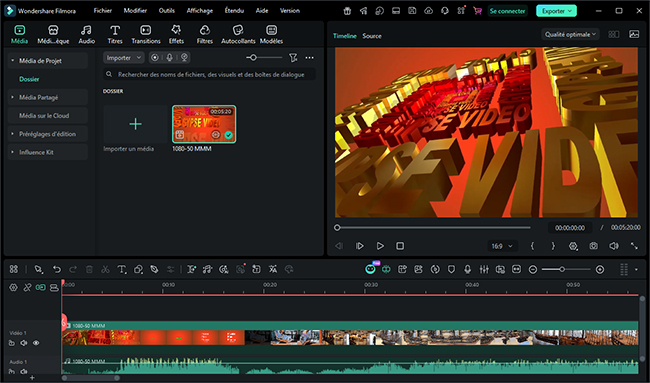Open the Qualité optimale dropdown
The width and height of the screenshot is (650, 383).
[570, 34]
